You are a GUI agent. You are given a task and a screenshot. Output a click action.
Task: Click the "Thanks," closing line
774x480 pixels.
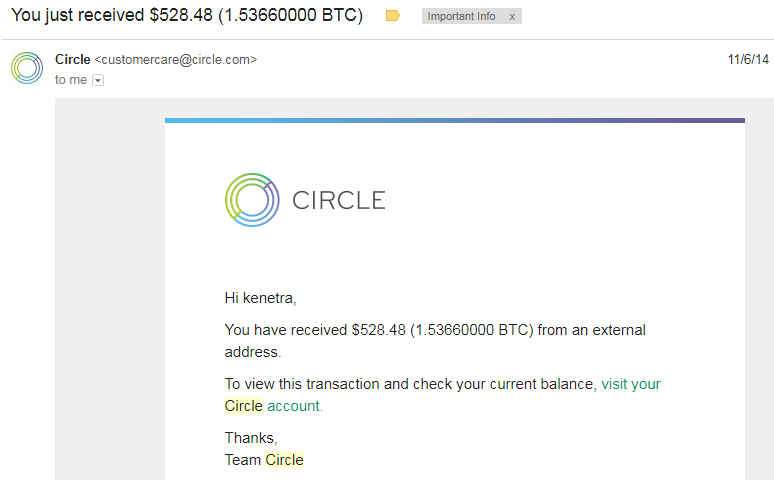251,438
